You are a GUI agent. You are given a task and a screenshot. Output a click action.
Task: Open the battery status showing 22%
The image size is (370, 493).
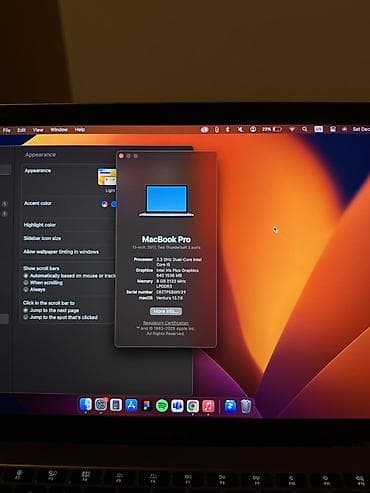(x=271, y=129)
